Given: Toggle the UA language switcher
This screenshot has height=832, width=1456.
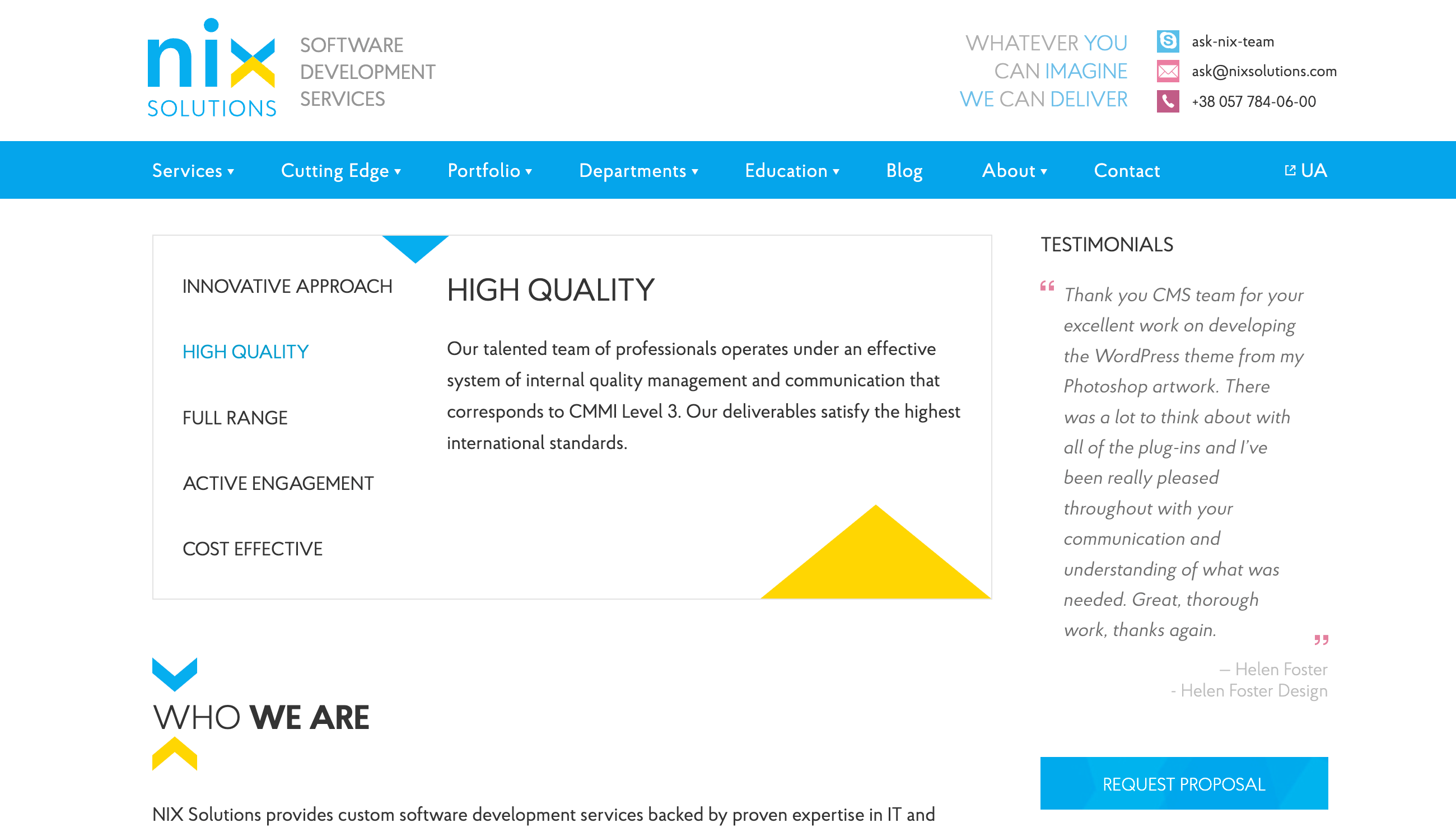Looking at the screenshot, I should tap(1306, 170).
